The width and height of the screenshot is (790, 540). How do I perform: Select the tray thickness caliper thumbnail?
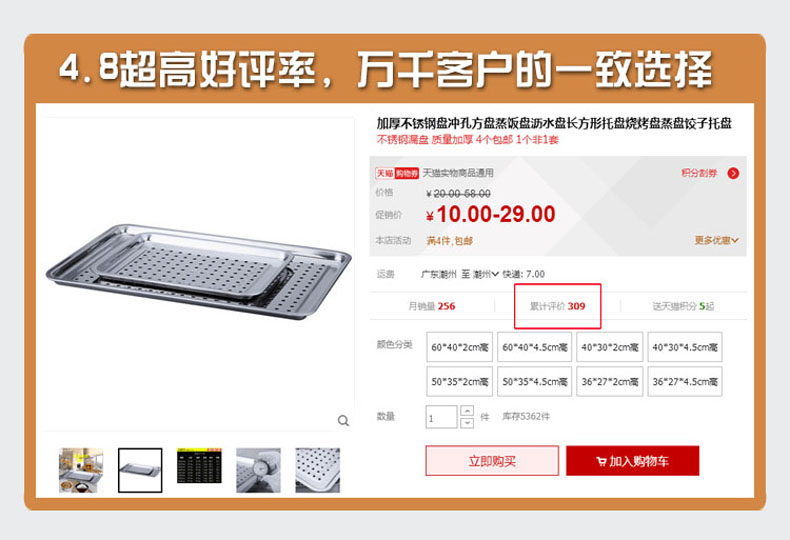pos(258,470)
